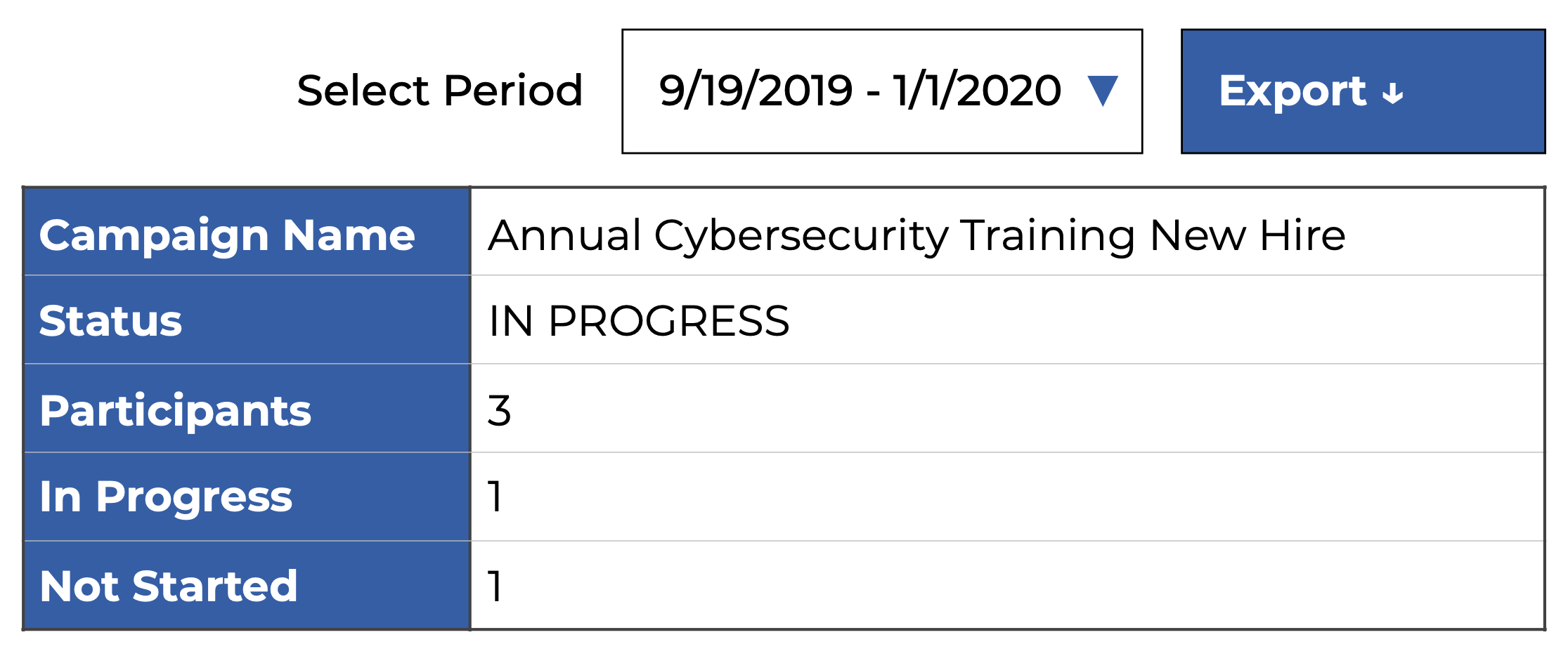This screenshot has height=656, width=1568.
Task: Click the 9/19/2019 start date in period selector
Action: (x=756, y=91)
